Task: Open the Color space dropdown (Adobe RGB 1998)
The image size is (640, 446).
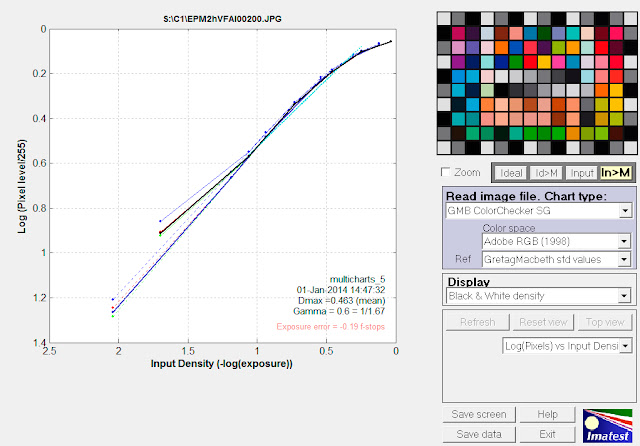Action: point(556,242)
